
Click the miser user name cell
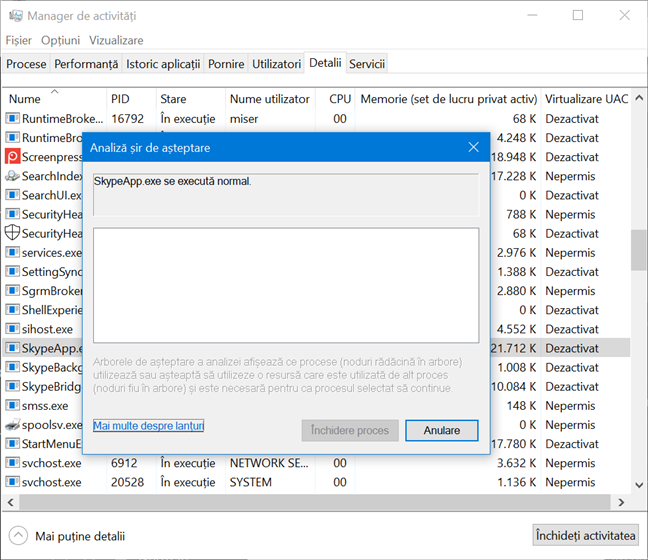coord(244,119)
